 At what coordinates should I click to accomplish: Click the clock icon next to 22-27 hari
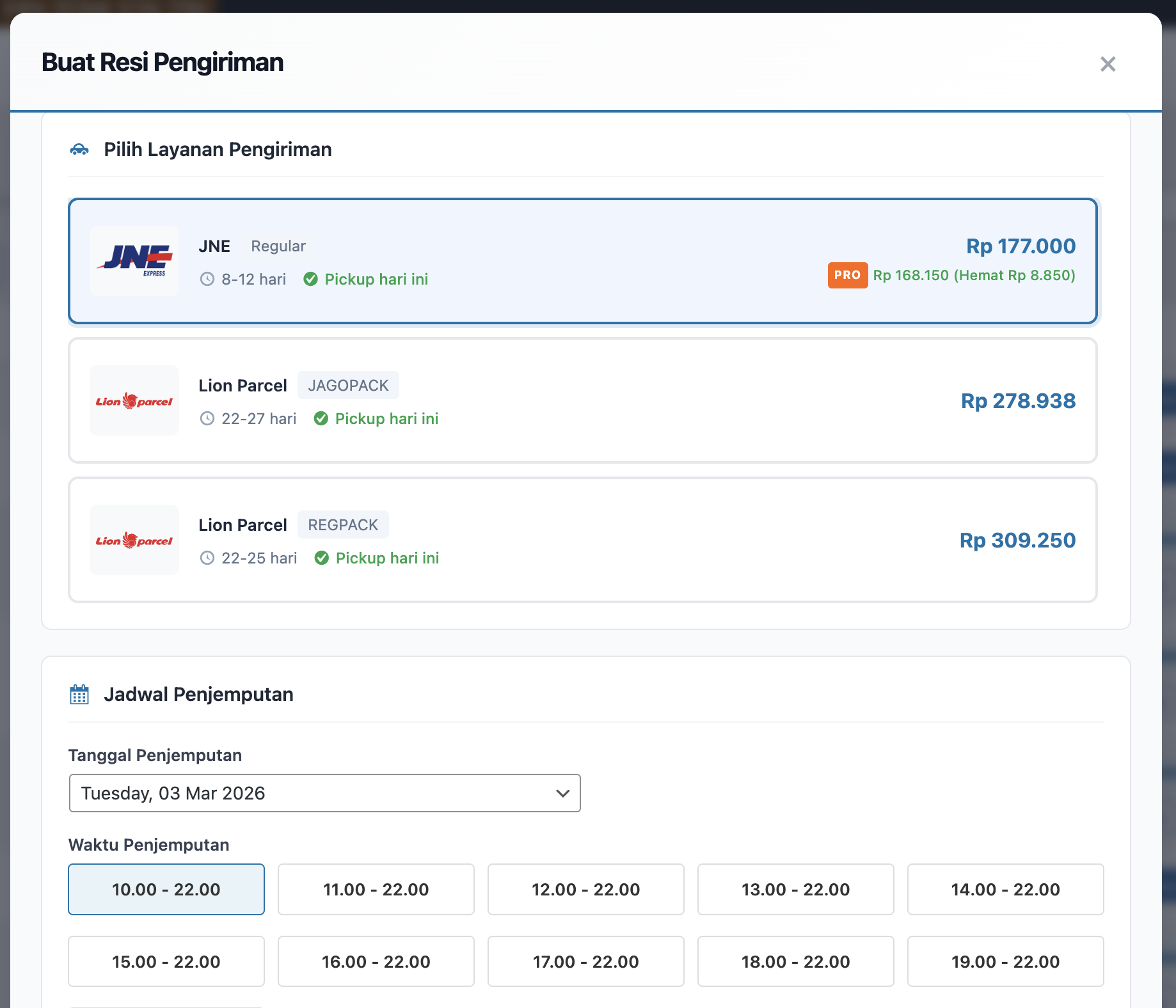click(207, 419)
